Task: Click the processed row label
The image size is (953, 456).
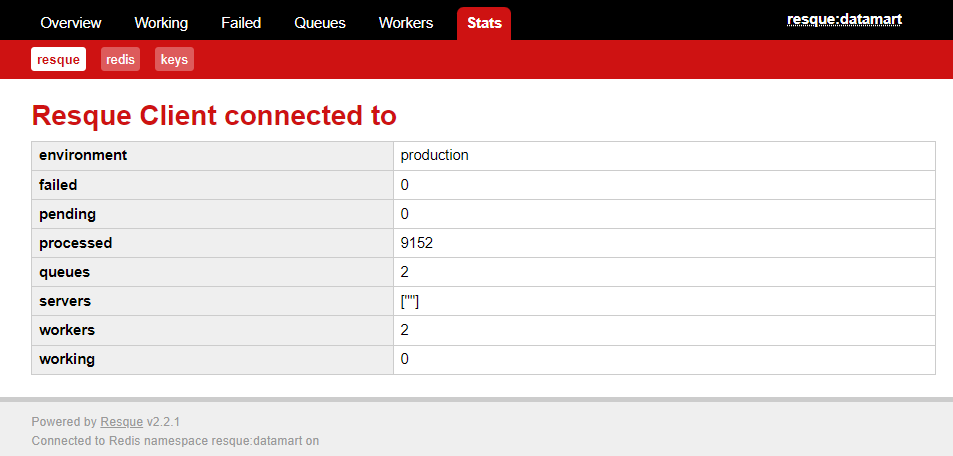Action: (76, 243)
